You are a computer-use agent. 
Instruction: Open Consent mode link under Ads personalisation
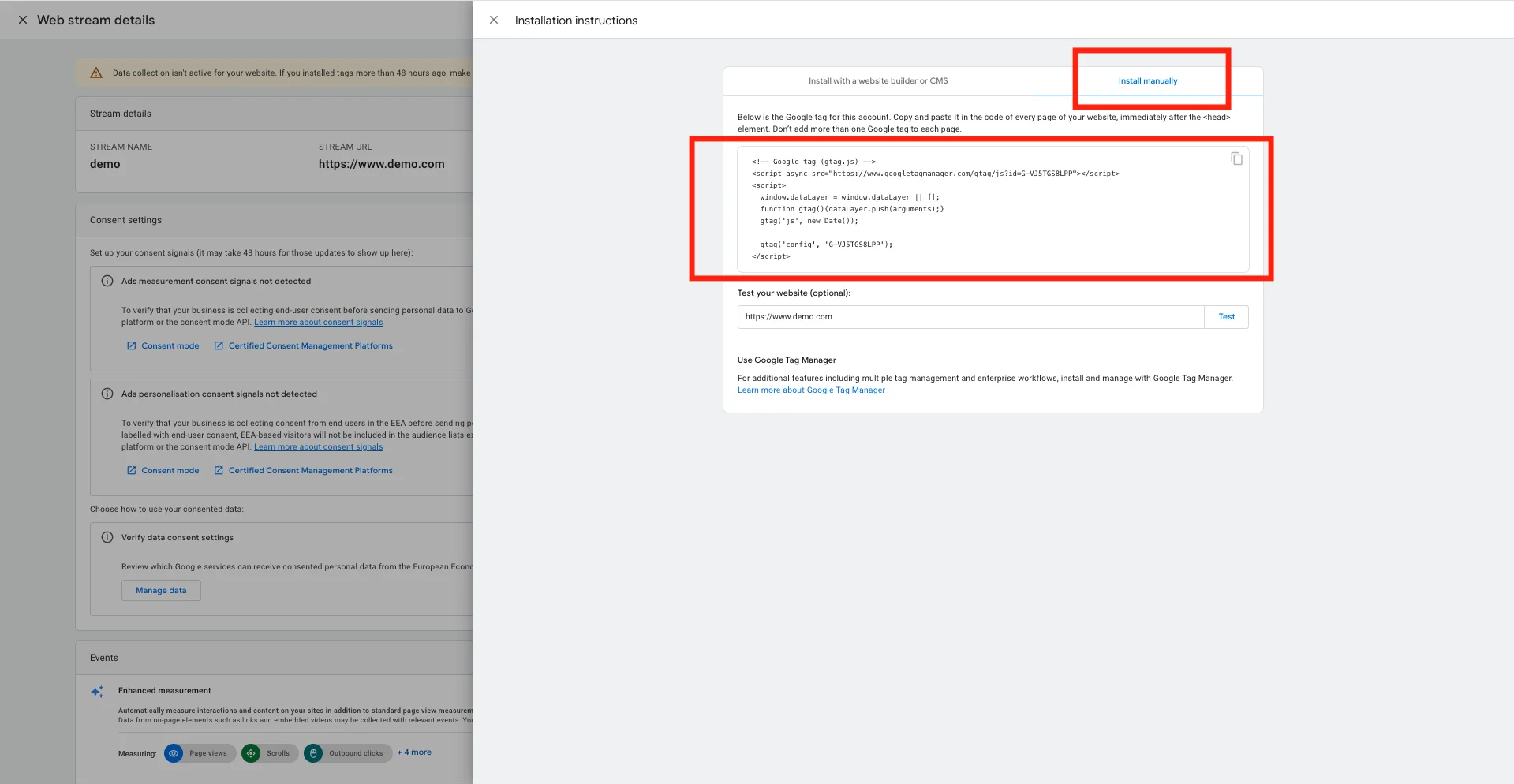pos(170,470)
